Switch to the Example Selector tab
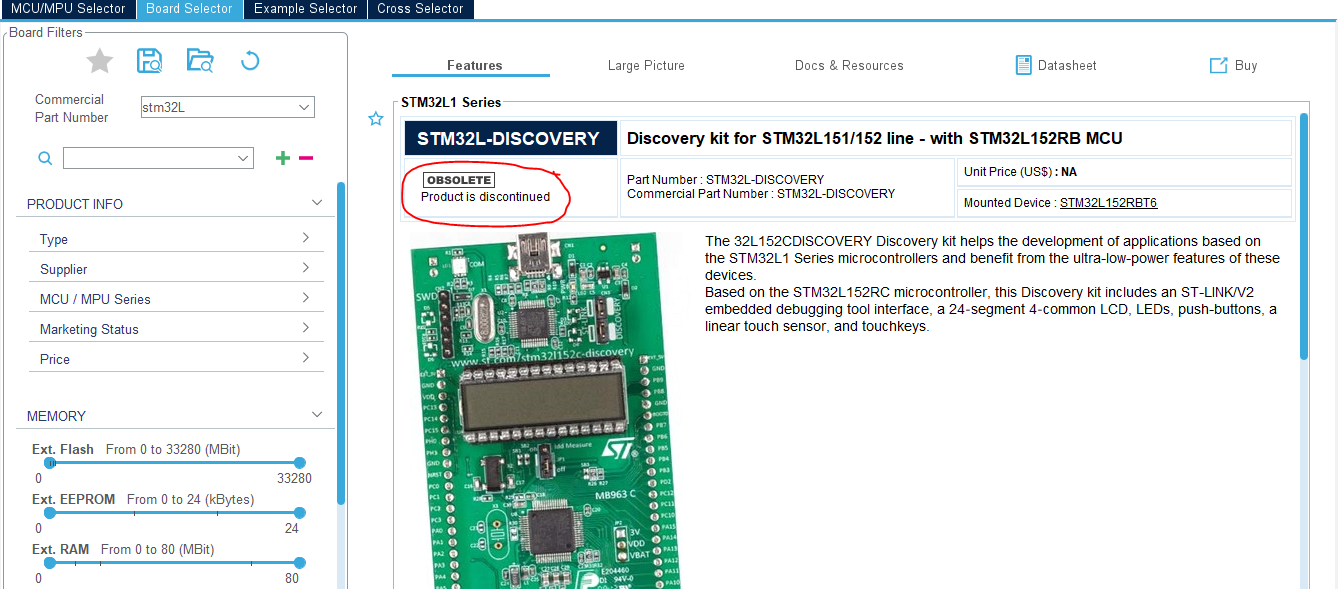1342x589 pixels. [305, 9]
